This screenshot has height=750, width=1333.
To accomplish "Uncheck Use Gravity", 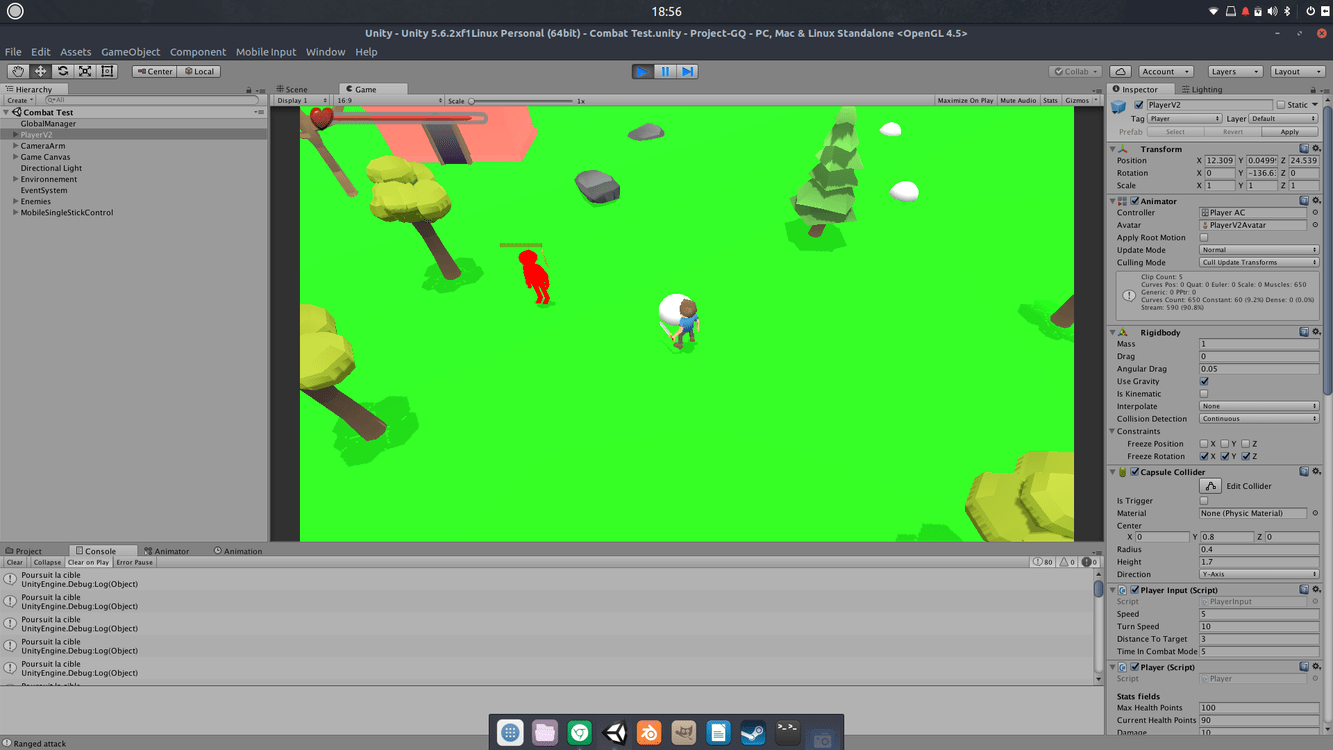I will coord(1204,382).
